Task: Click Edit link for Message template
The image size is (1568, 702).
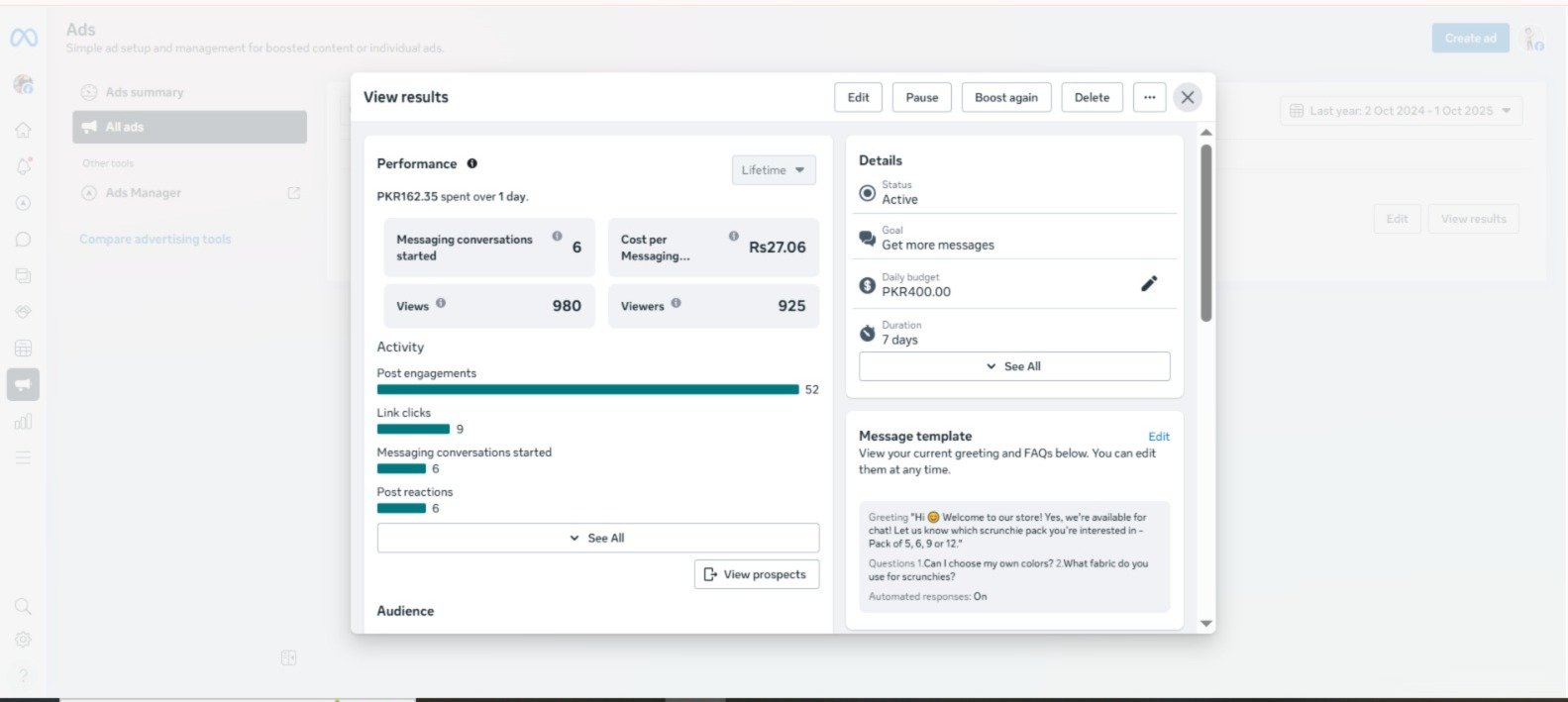Action: 1158,437
